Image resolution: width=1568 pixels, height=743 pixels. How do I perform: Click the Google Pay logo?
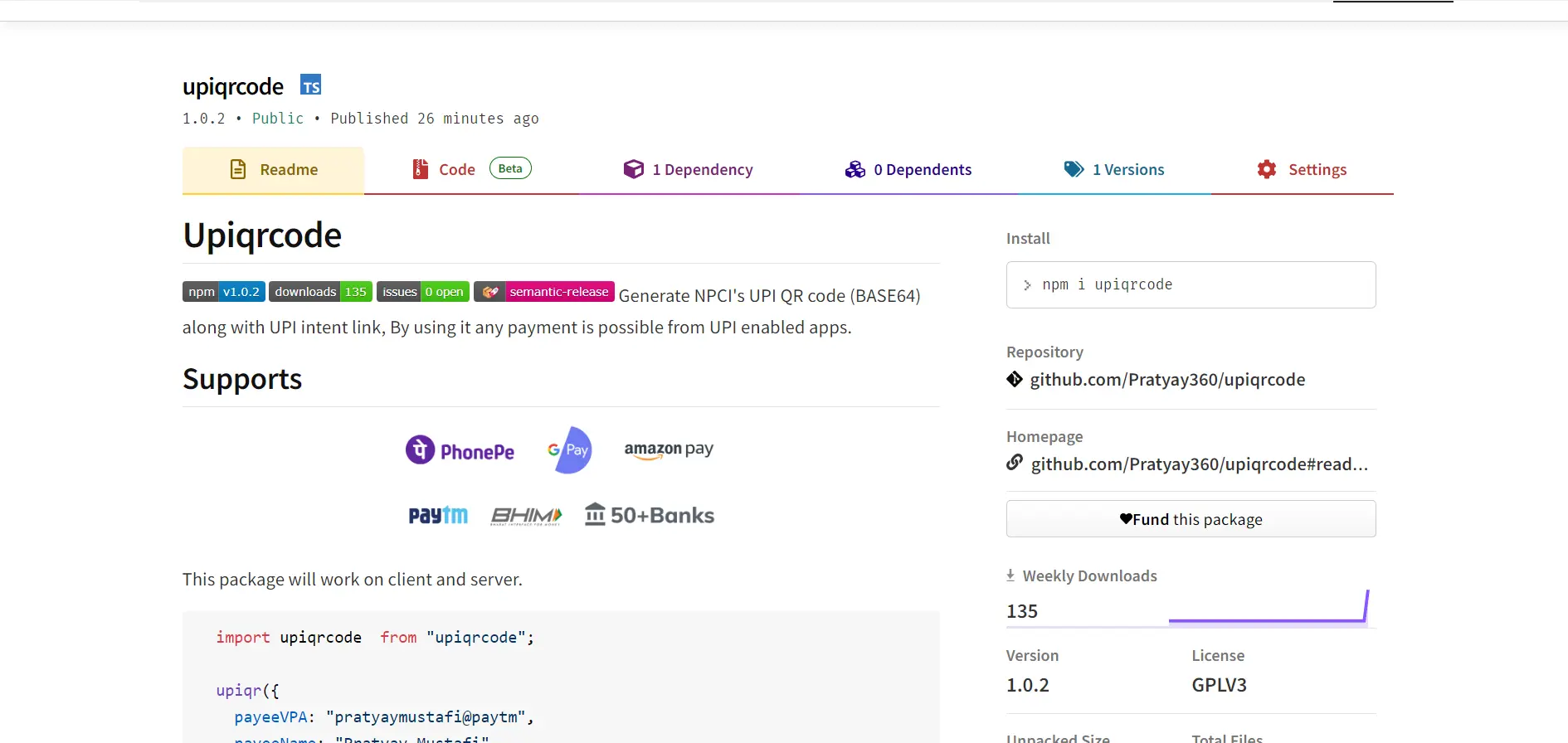[570, 449]
